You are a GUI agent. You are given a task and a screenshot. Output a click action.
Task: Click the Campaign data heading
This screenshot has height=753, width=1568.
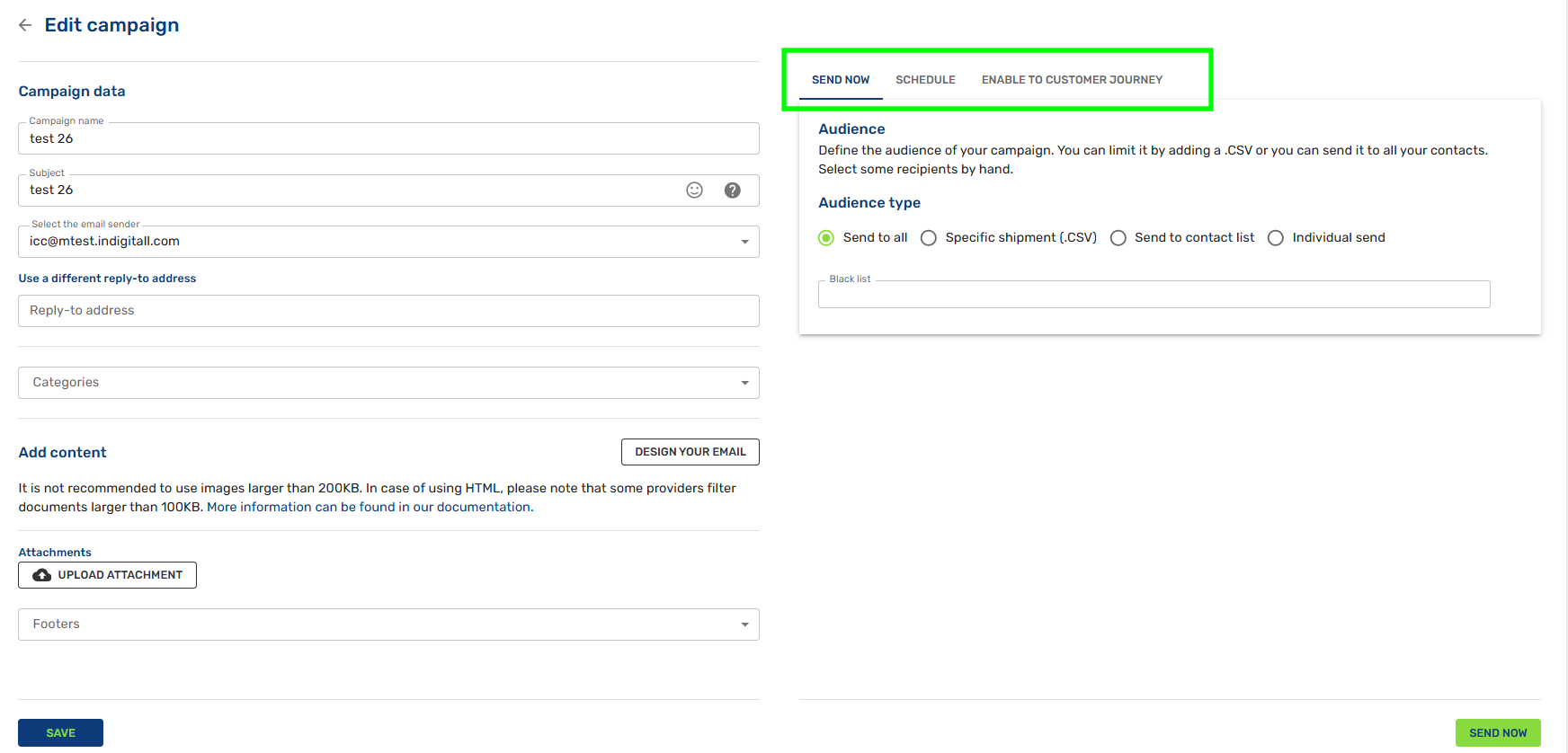pos(72,92)
